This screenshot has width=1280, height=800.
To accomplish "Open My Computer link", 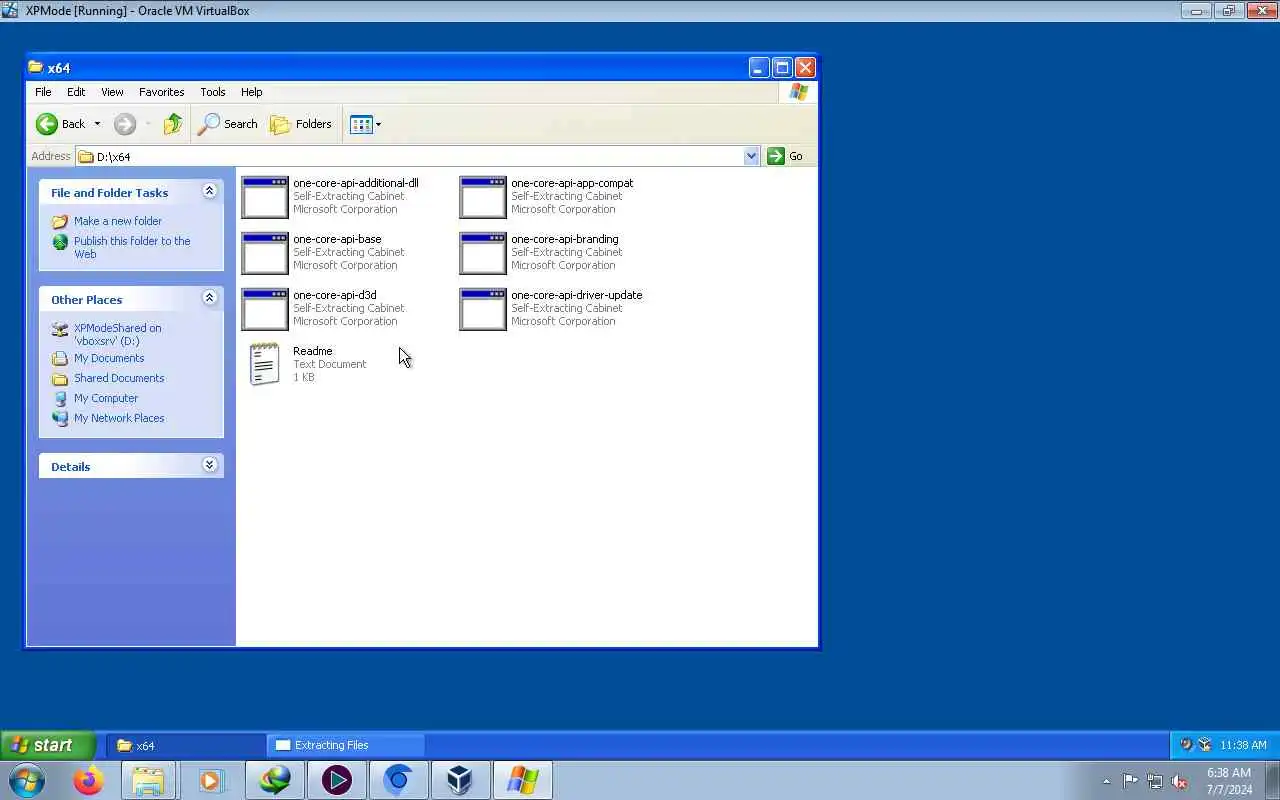I will click(x=106, y=398).
